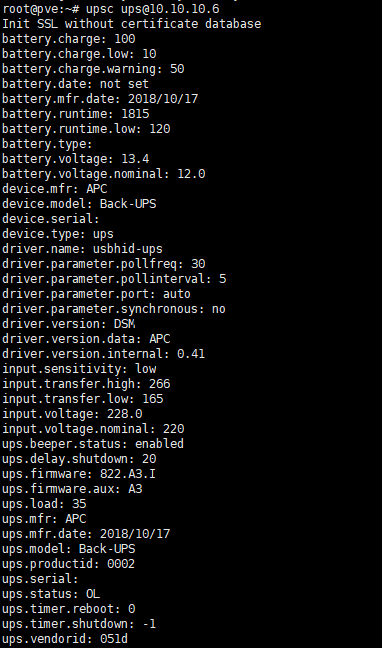
Task: Click the driver.version: DSM line
Action: [x=69, y=324]
